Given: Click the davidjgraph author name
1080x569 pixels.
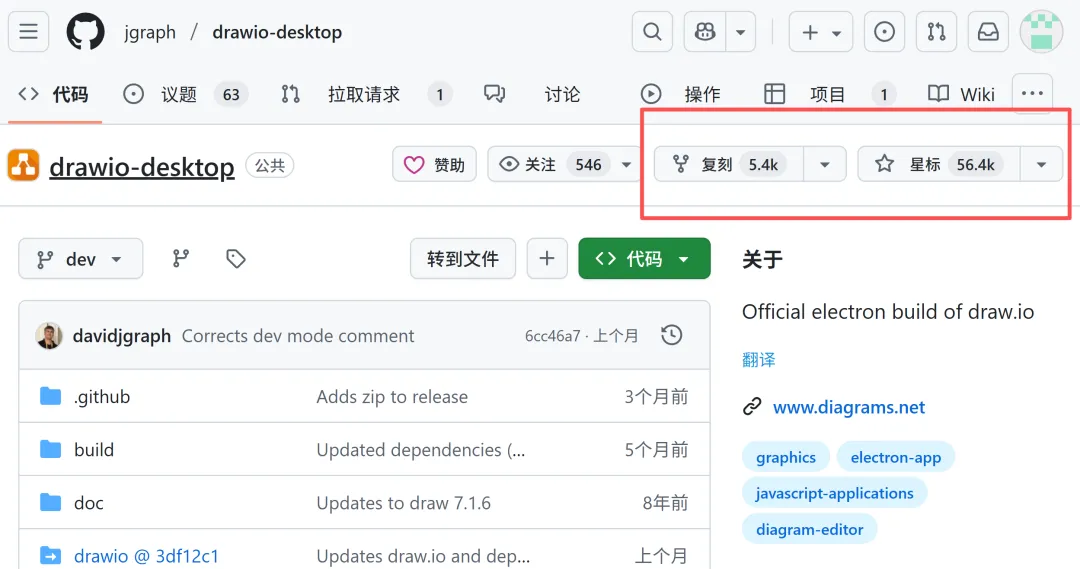Looking at the screenshot, I should click(122, 336).
